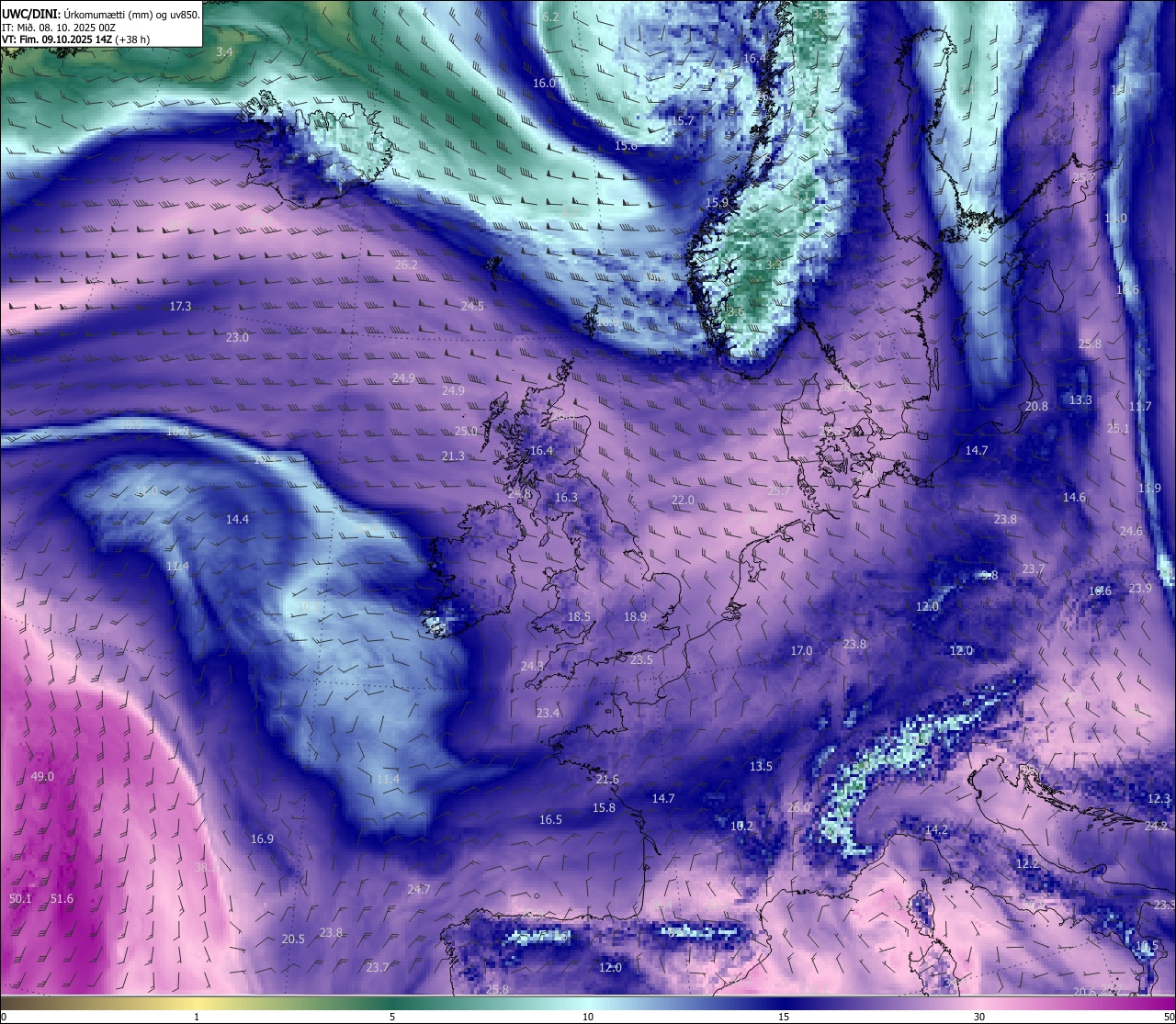Pick the 22.0 value over the North Sea
This screenshot has height=1024, width=1176.
[x=683, y=500]
